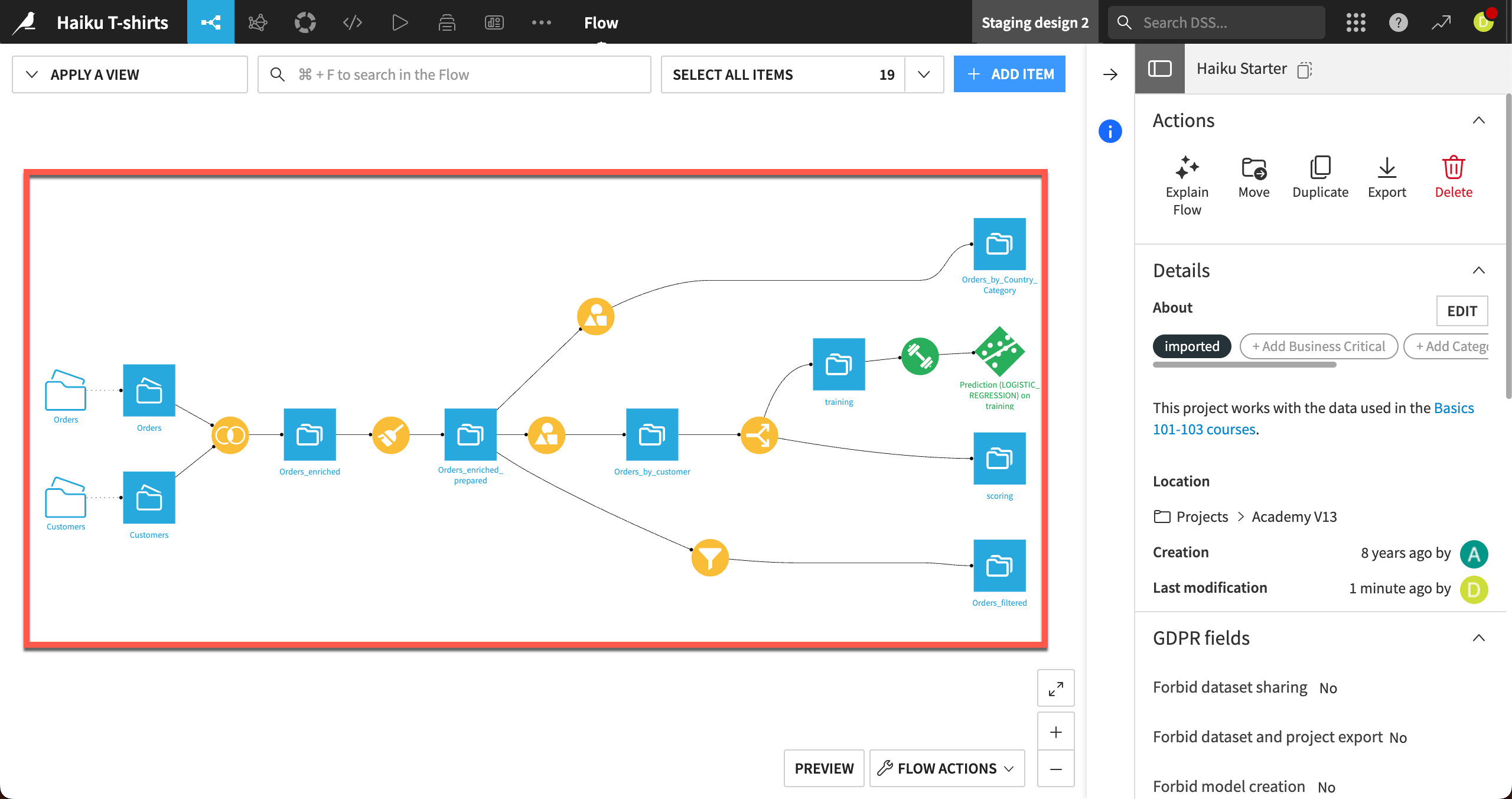Screen dimensions: 1512x799
Task: Open the project Wiki icon
Action: coord(447,22)
